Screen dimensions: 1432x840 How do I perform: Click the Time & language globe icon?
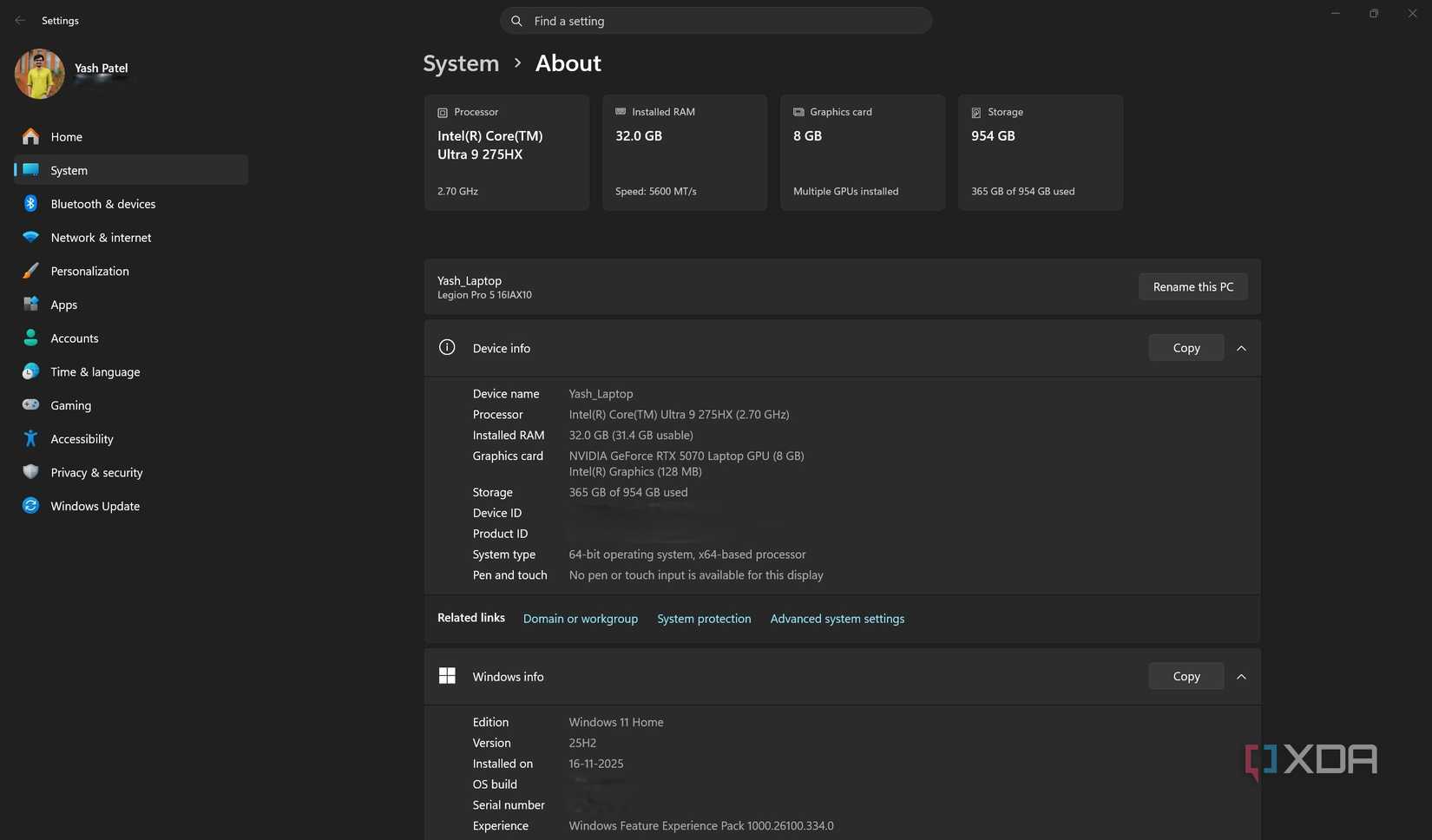click(30, 371)
